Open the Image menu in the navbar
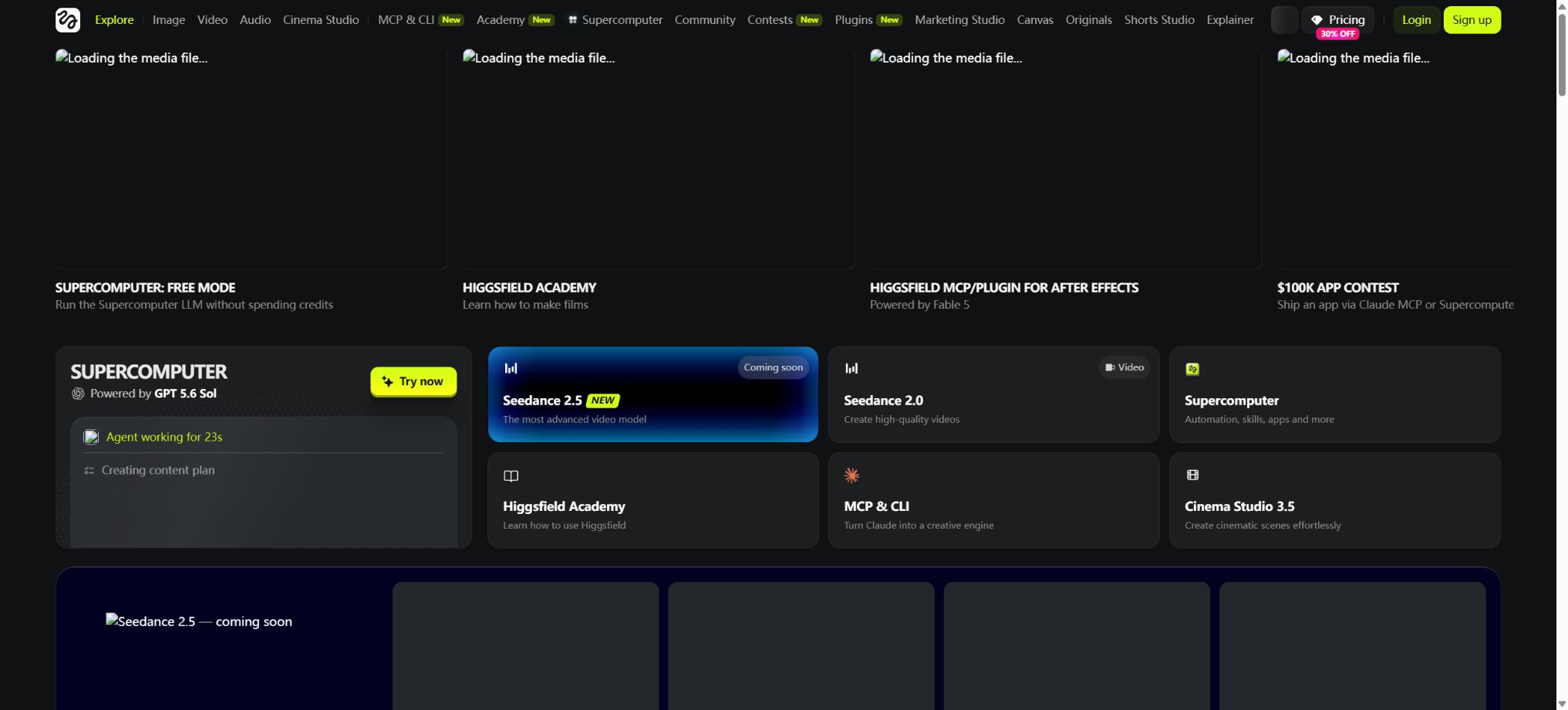Image resolution: width=1568 pixels, height=710 pixels. pos(169,20)
